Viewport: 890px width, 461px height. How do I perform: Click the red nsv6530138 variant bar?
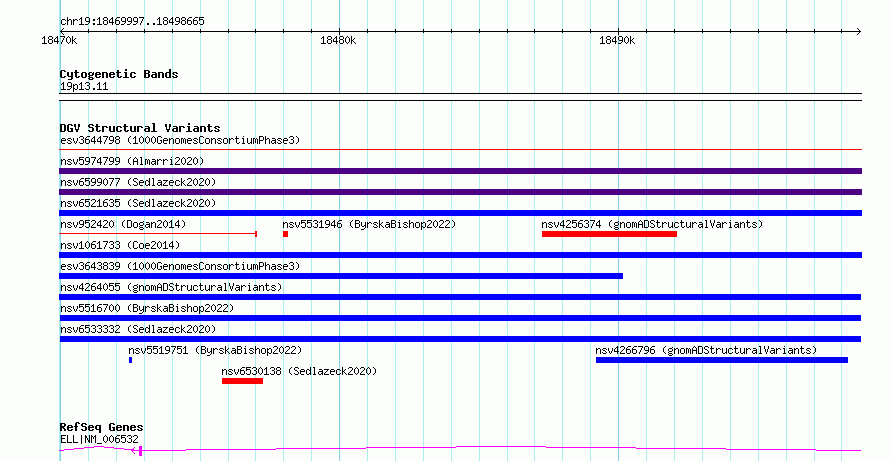242,381
